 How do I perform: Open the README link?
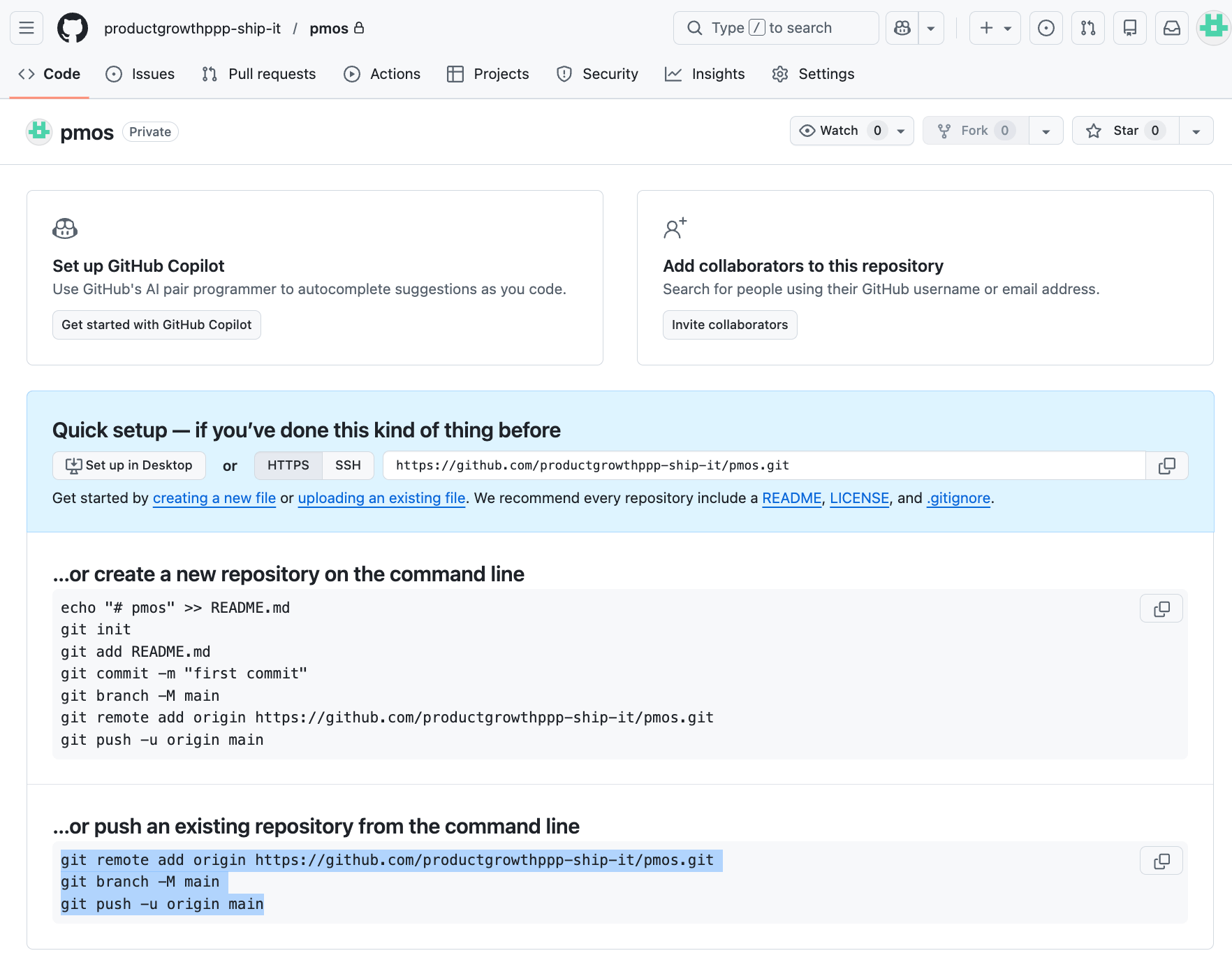pos(792,498)
